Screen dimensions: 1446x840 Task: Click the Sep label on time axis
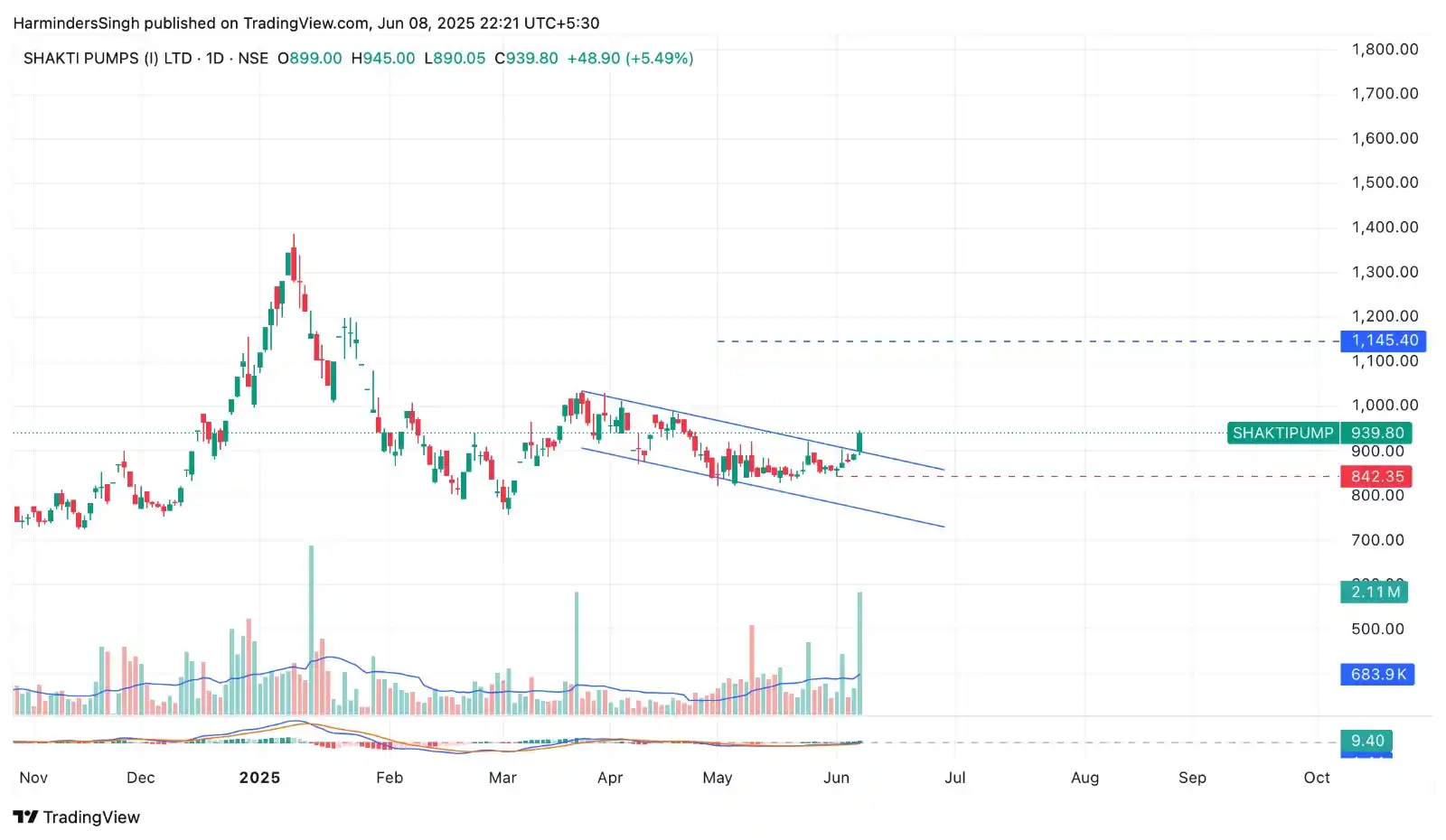click(1193, 778)
